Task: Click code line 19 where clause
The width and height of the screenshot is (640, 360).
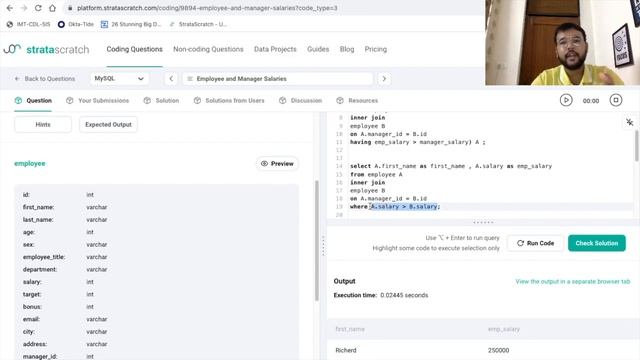Action: [395, 207]
